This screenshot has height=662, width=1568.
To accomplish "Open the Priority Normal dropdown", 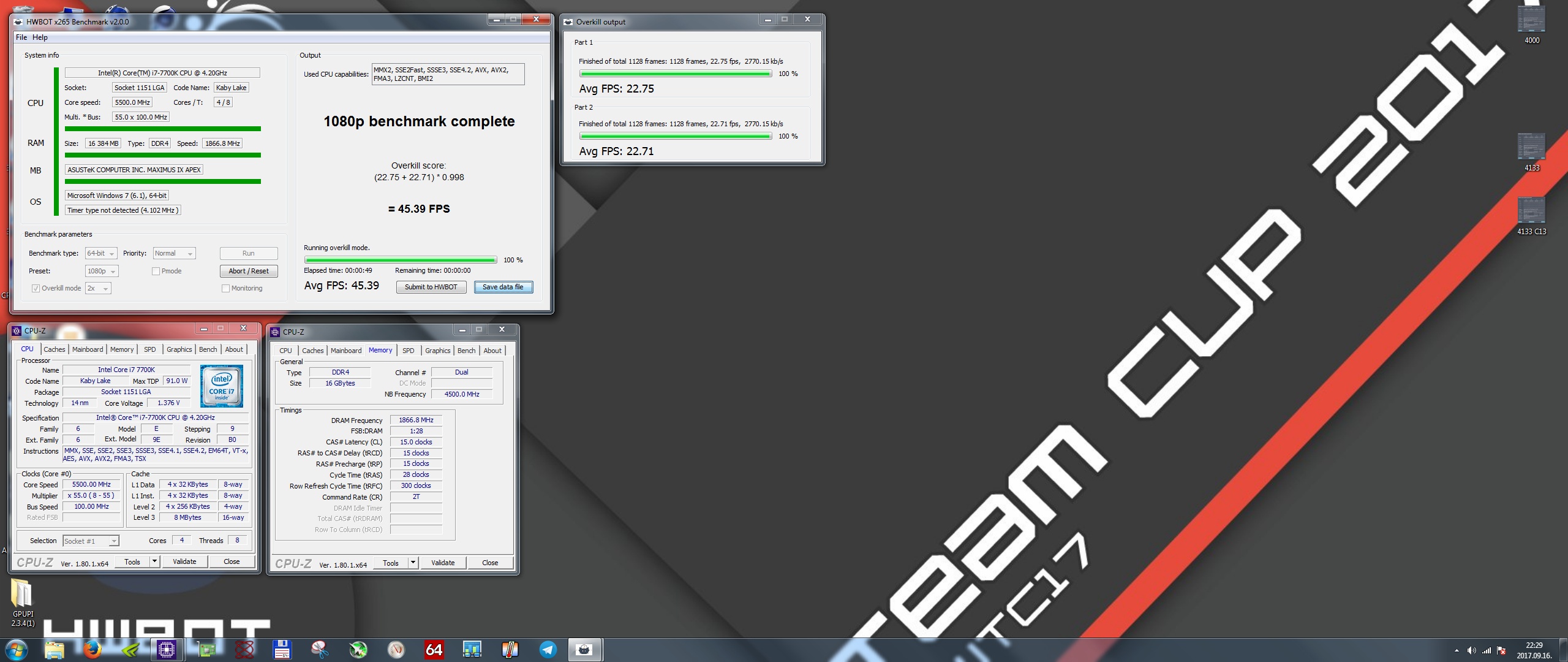I will [174, 253].
